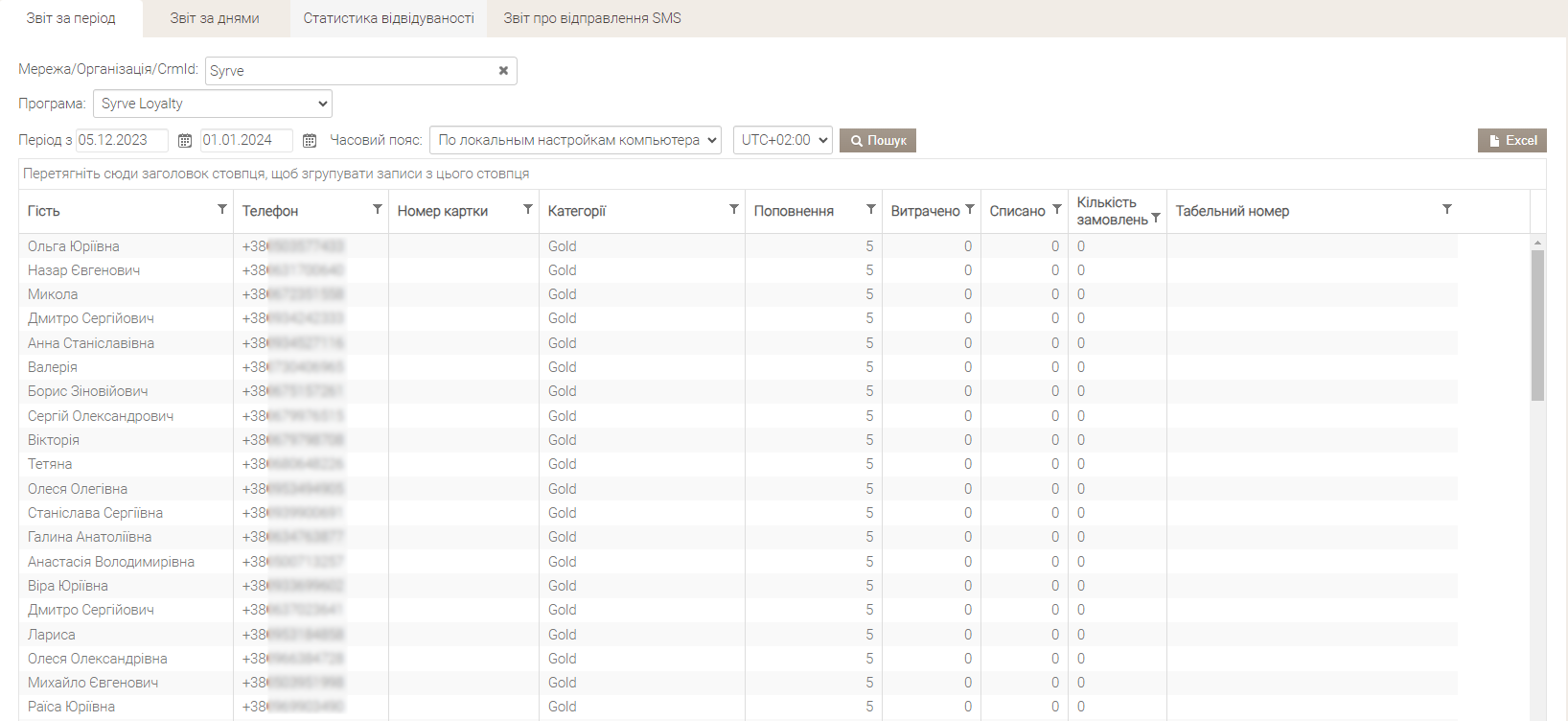Click Gold category in Ольга Юріївна row

(563, 246)
